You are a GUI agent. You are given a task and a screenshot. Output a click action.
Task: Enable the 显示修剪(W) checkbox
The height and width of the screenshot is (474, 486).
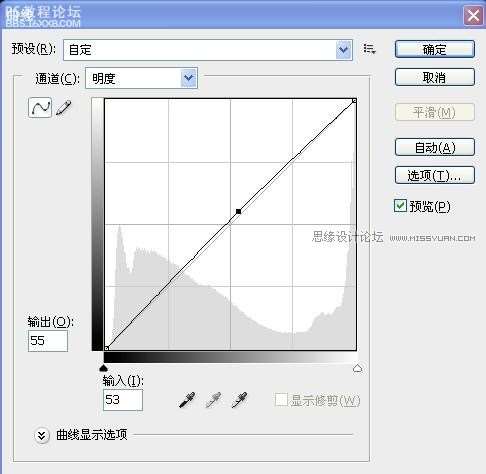click(x=281, y=400)
